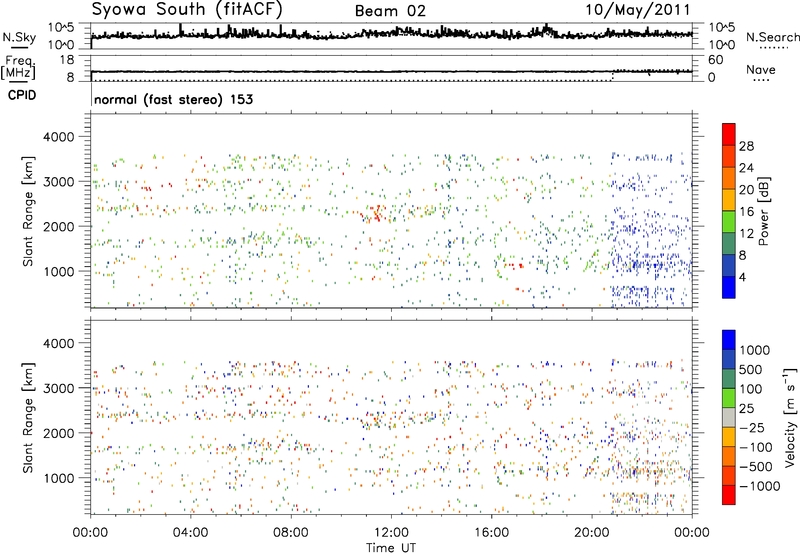Click the "20" power colorbar value
The width and height of the screenshot is (800, 554).
746,190
